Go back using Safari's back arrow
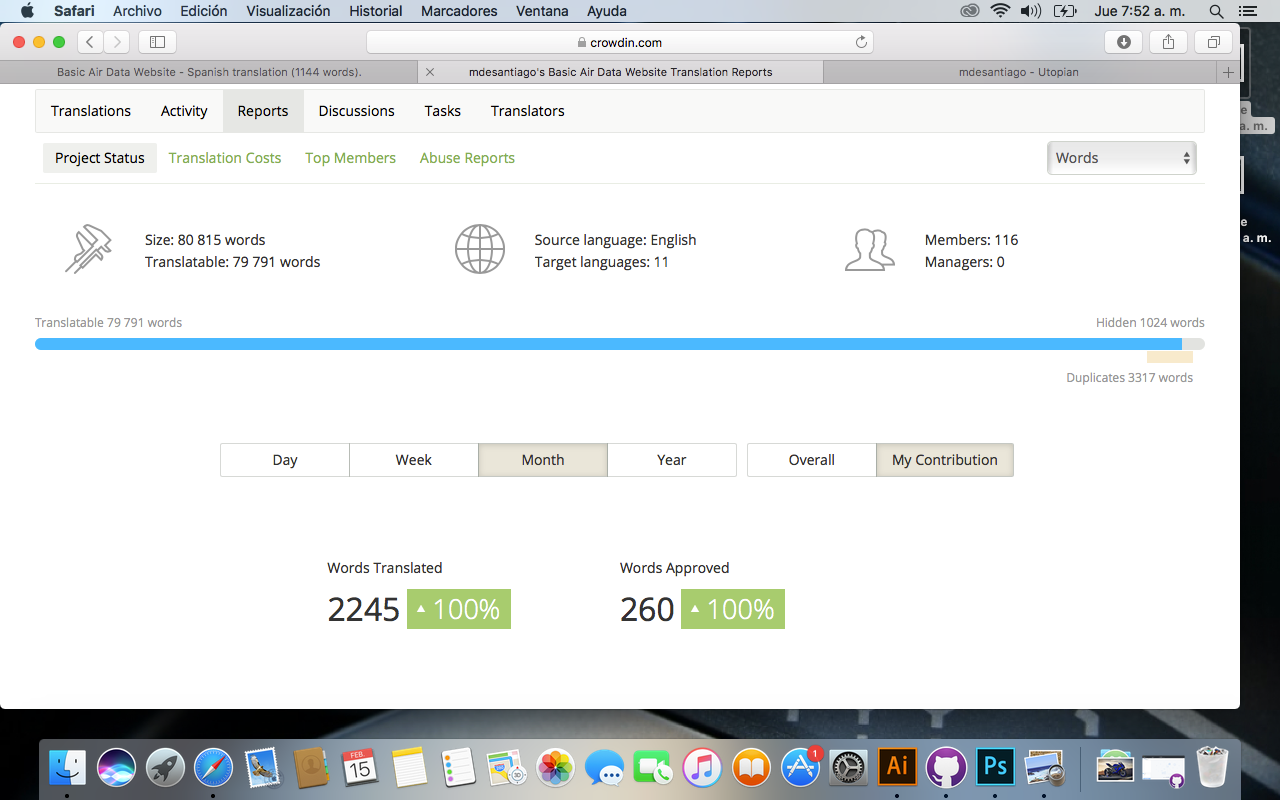 [91, 42]
